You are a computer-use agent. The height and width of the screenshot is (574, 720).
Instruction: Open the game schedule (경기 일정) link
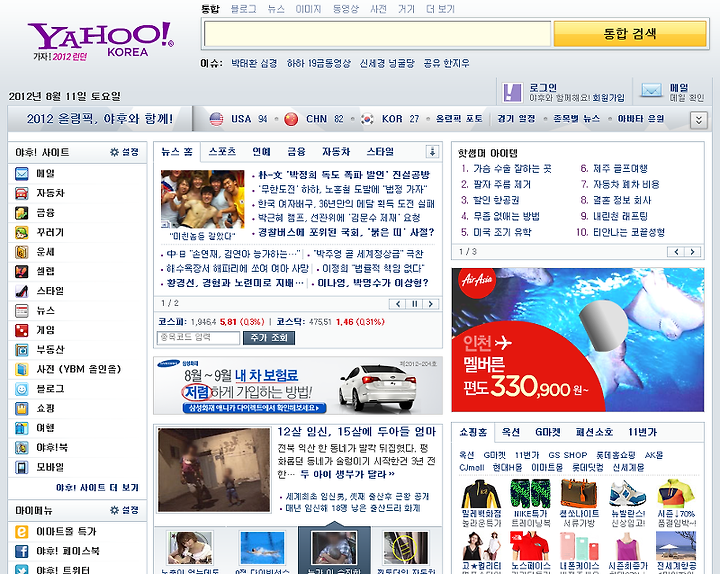tap(516, 119)
